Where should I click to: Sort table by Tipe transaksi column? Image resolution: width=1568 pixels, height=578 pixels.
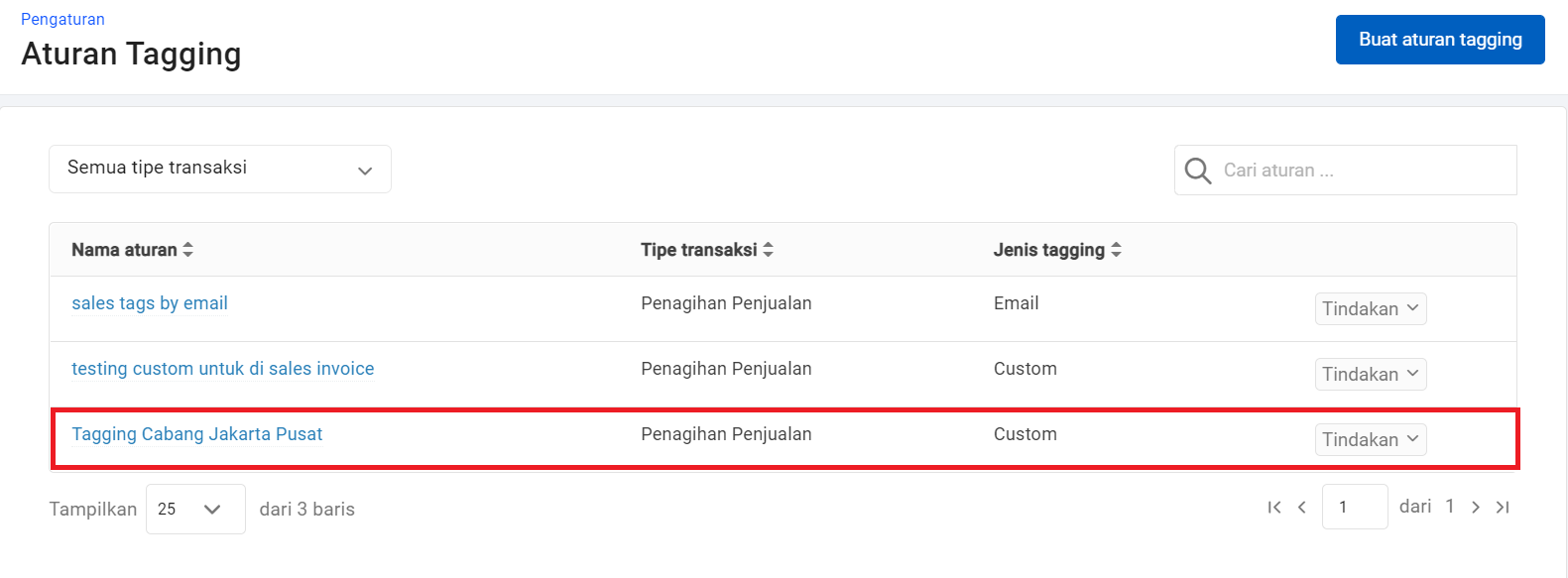coord(768,250)
